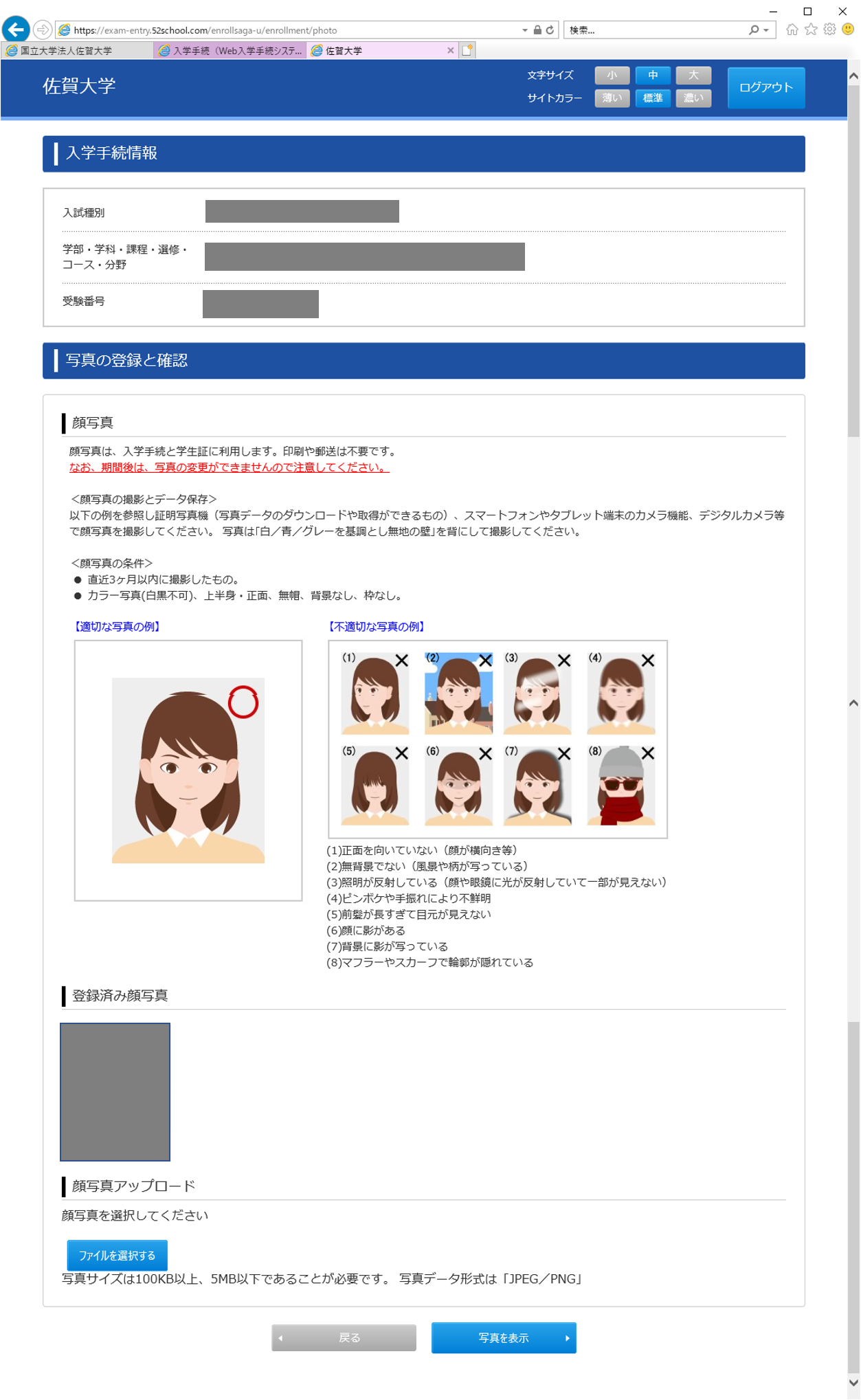Screen dimensions: 861x1400
Task: Click the 【不適切な写真の例】 label
Action: [x=377, y=626]
